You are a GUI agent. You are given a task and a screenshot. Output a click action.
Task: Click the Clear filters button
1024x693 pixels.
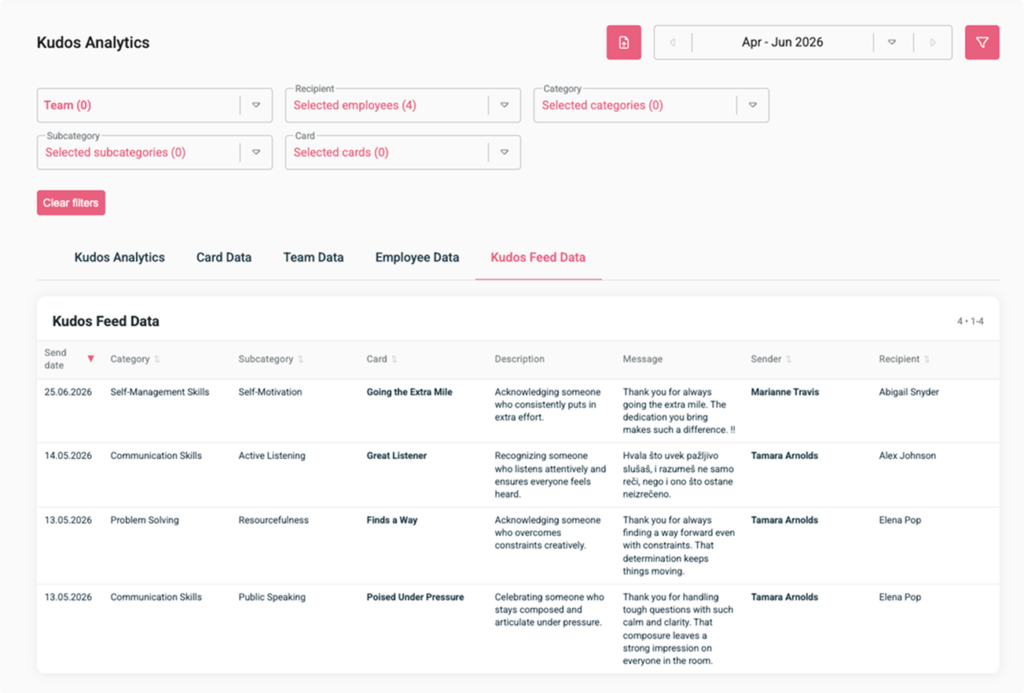[x=71, y=202]
